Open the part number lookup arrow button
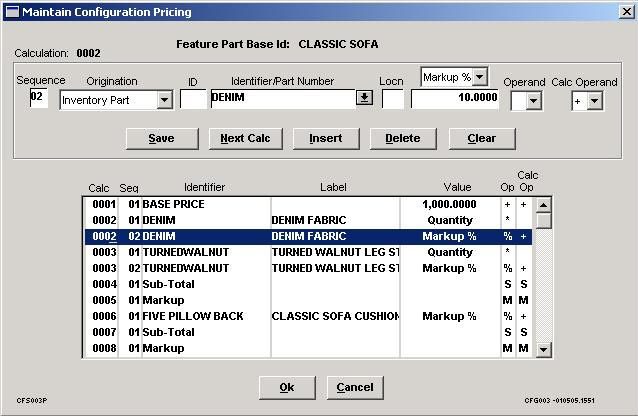 click(364, 98)
